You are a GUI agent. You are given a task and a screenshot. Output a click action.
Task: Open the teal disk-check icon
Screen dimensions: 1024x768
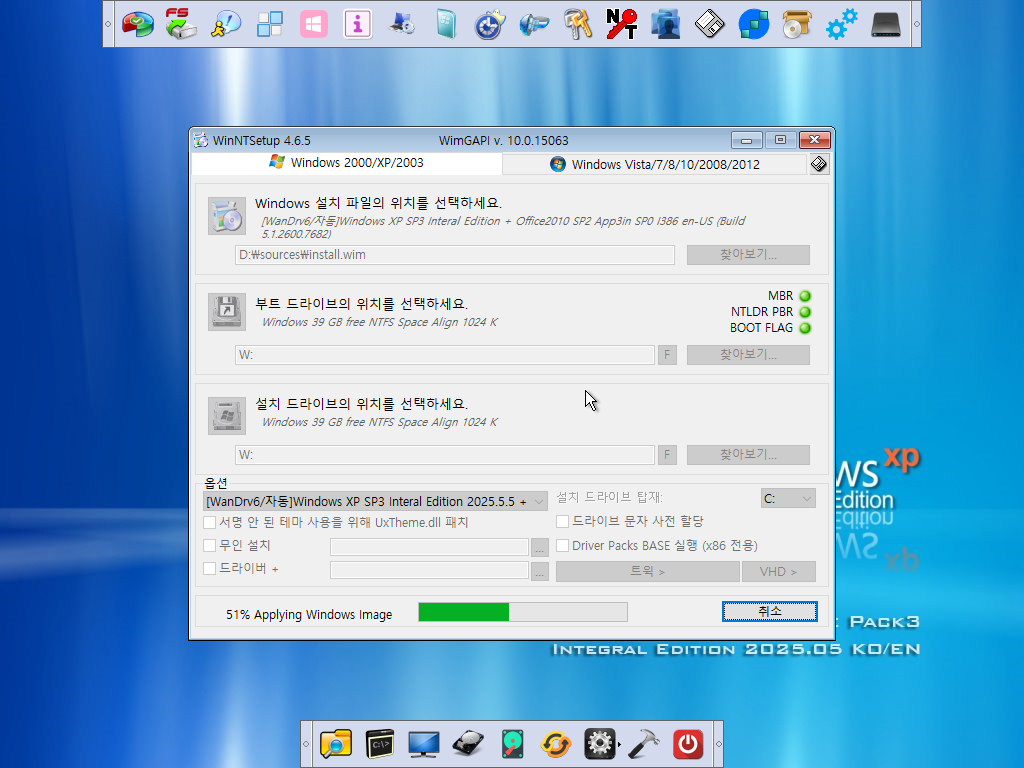click(512, 744)
